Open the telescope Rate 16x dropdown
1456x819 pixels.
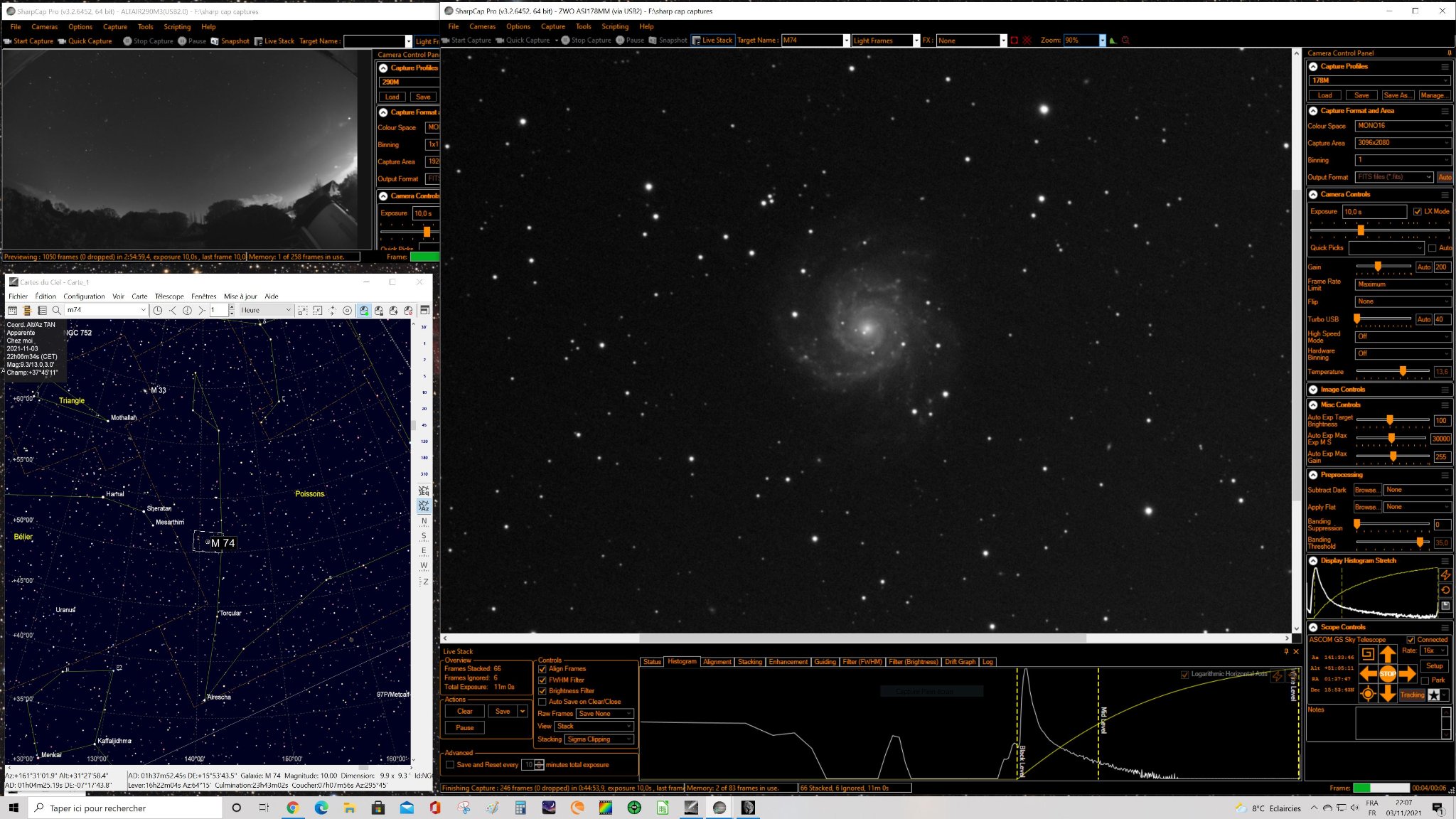1434,651
